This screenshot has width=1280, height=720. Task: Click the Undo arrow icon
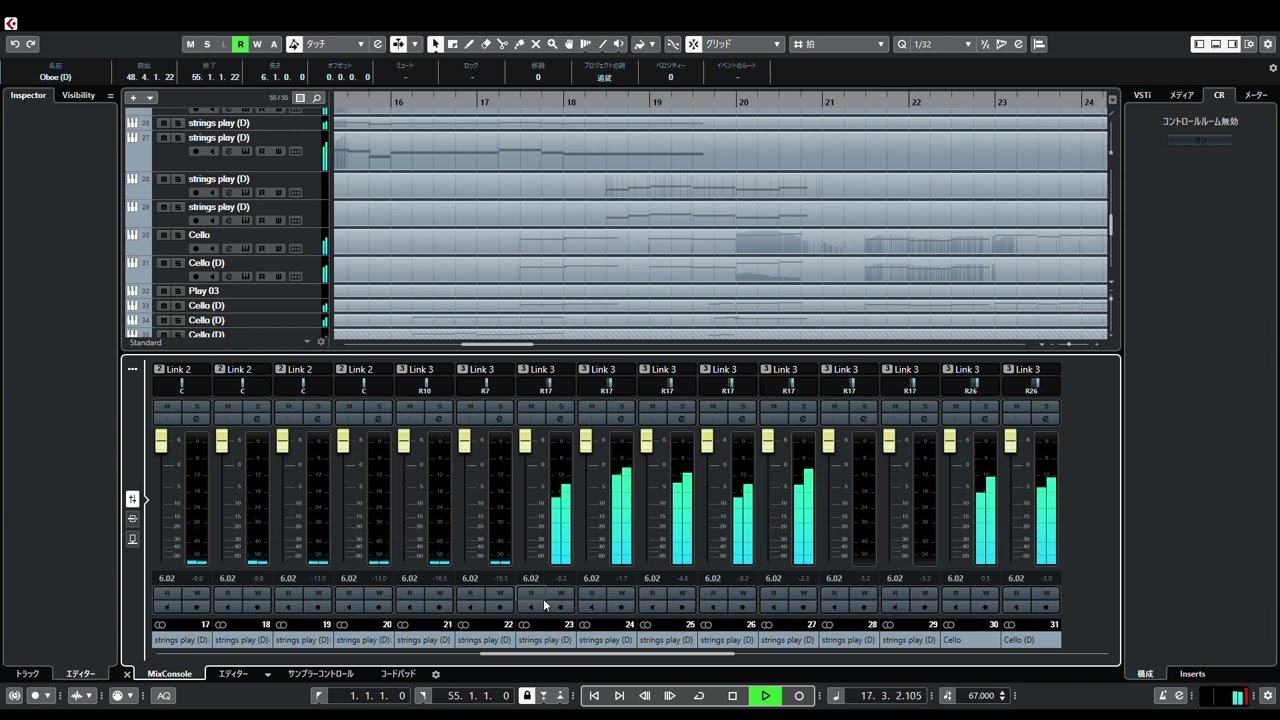tap(14, 44)
